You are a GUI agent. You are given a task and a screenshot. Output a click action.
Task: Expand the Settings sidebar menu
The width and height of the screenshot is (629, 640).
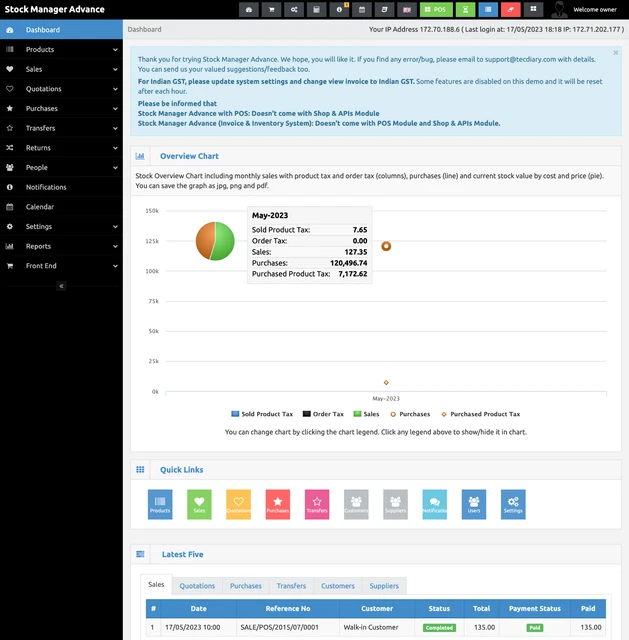click(x=61, y=226)
